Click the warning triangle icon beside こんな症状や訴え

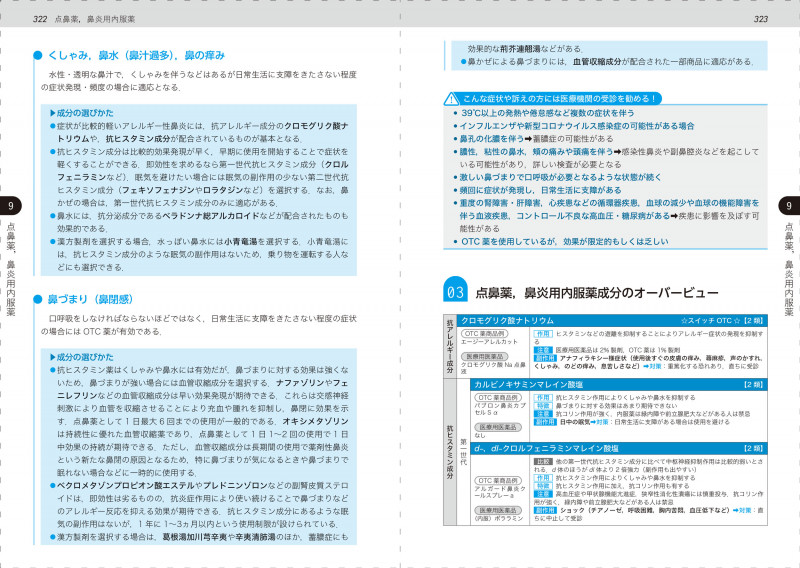pos(451,98)
